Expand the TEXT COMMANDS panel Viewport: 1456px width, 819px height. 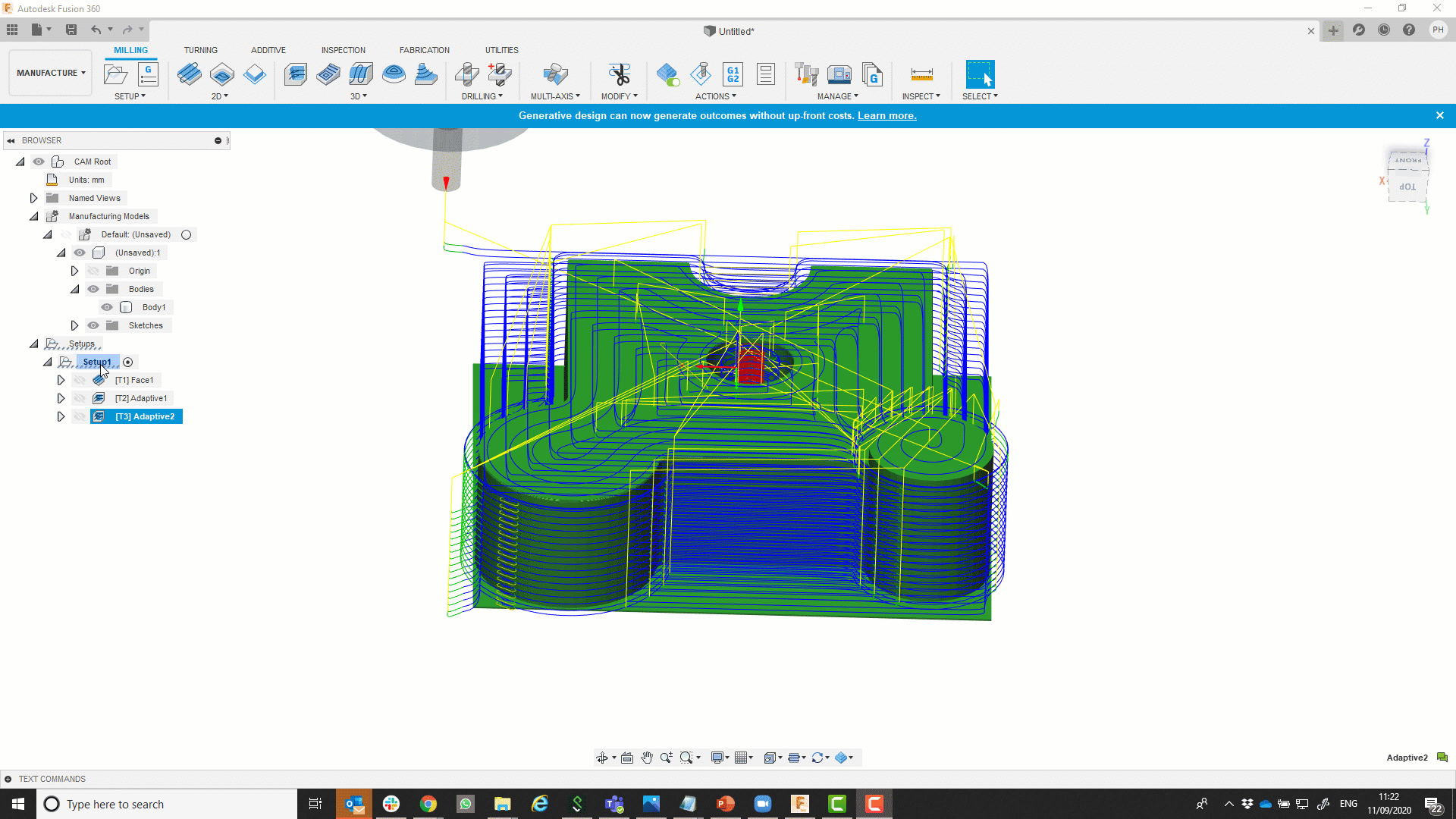8,779
